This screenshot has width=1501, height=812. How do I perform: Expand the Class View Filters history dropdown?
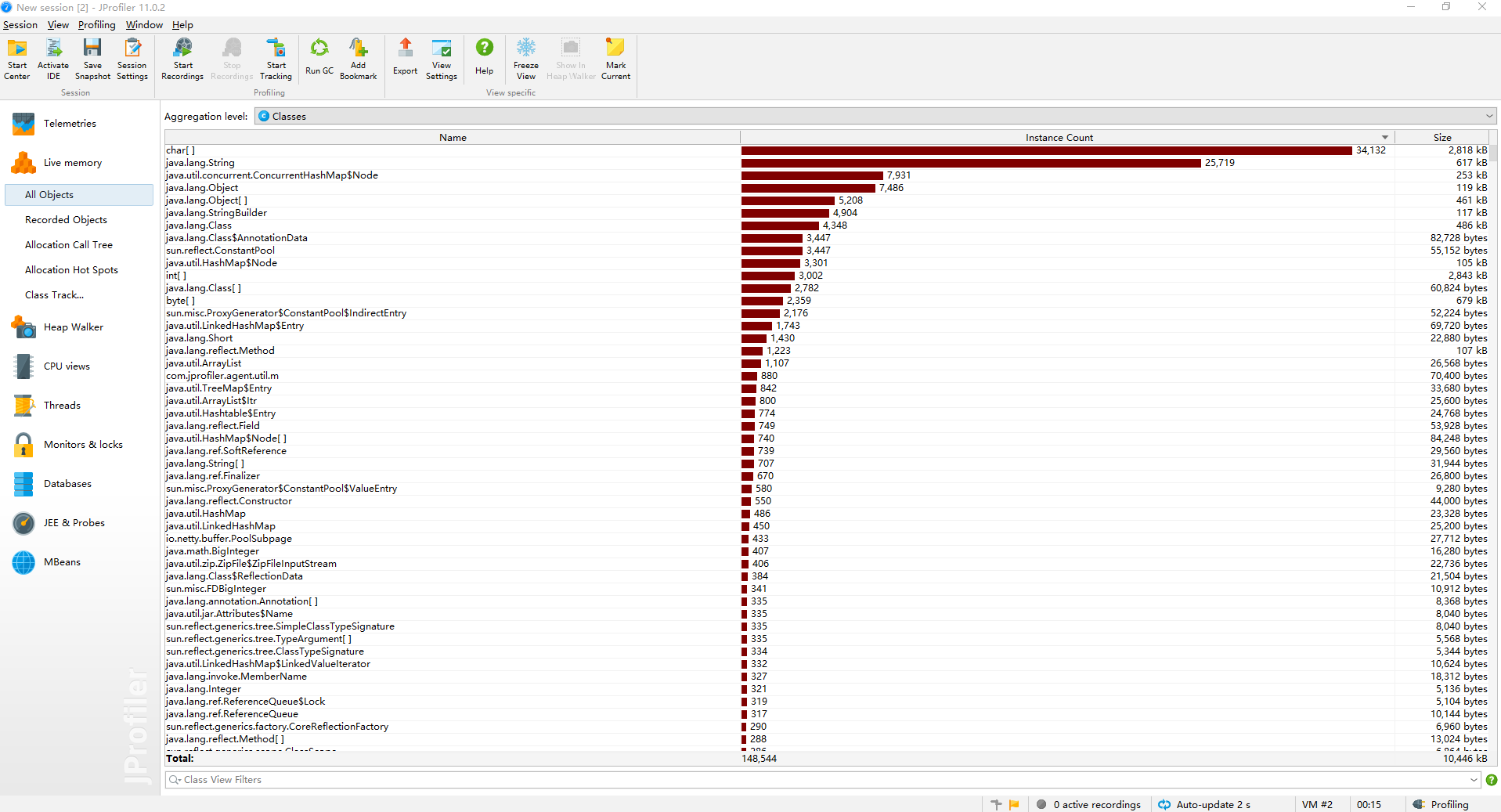pyautogui.click(x=1474, y=780)
